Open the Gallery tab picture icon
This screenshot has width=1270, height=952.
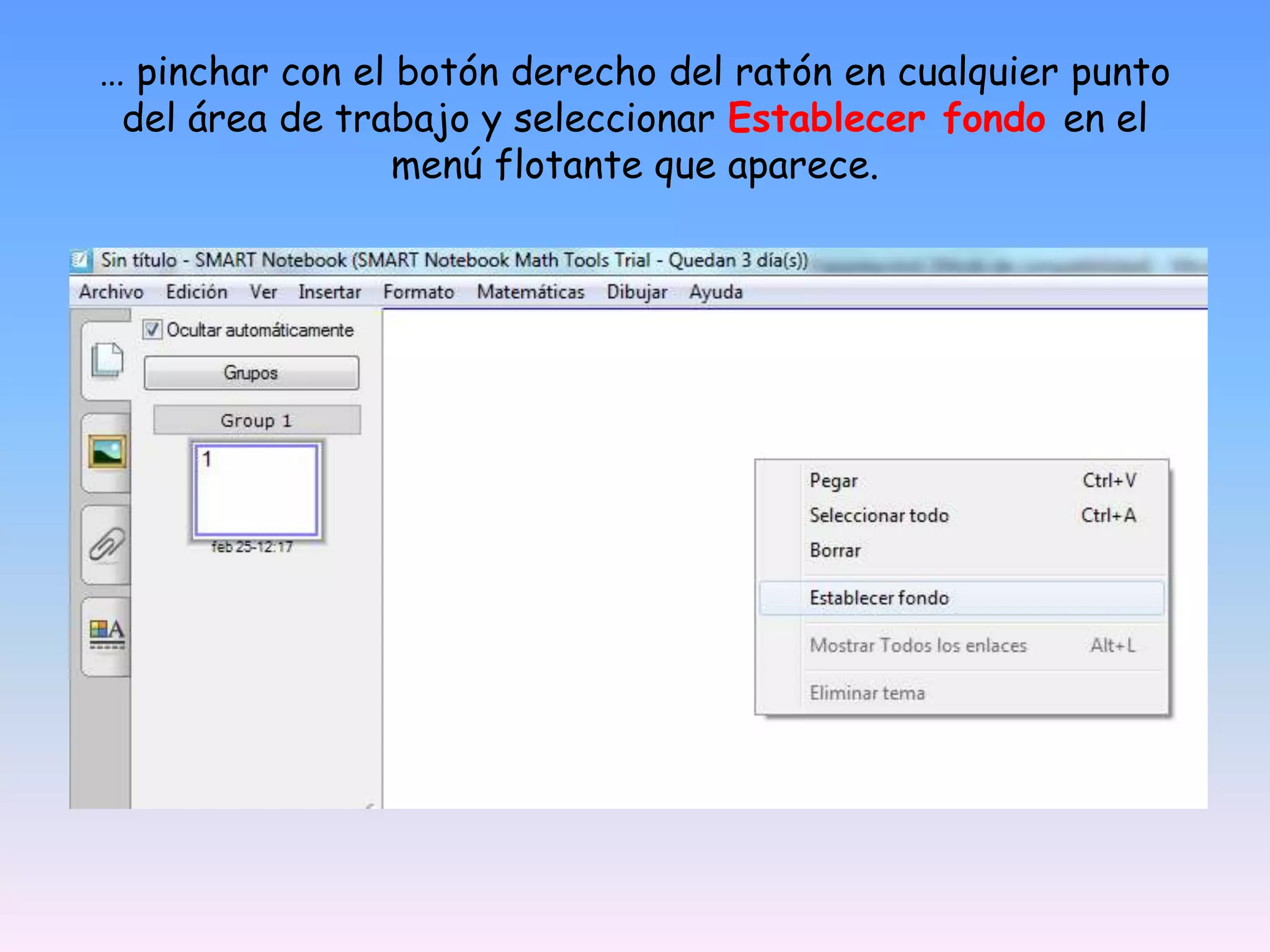[107, 451]
